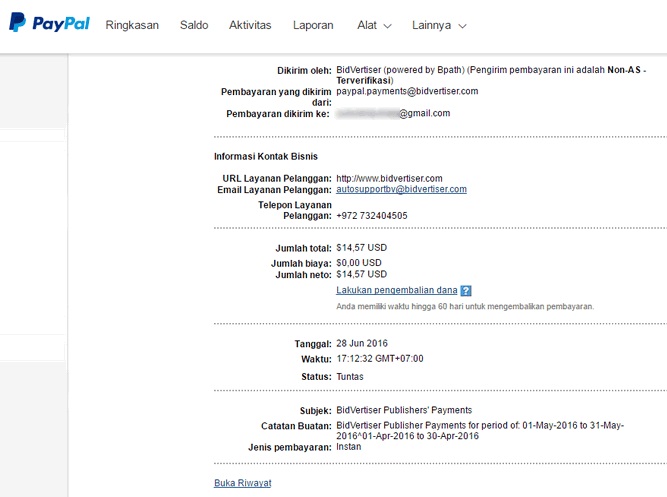
Task: Click the PayPal logo
Action: [49, 23]
